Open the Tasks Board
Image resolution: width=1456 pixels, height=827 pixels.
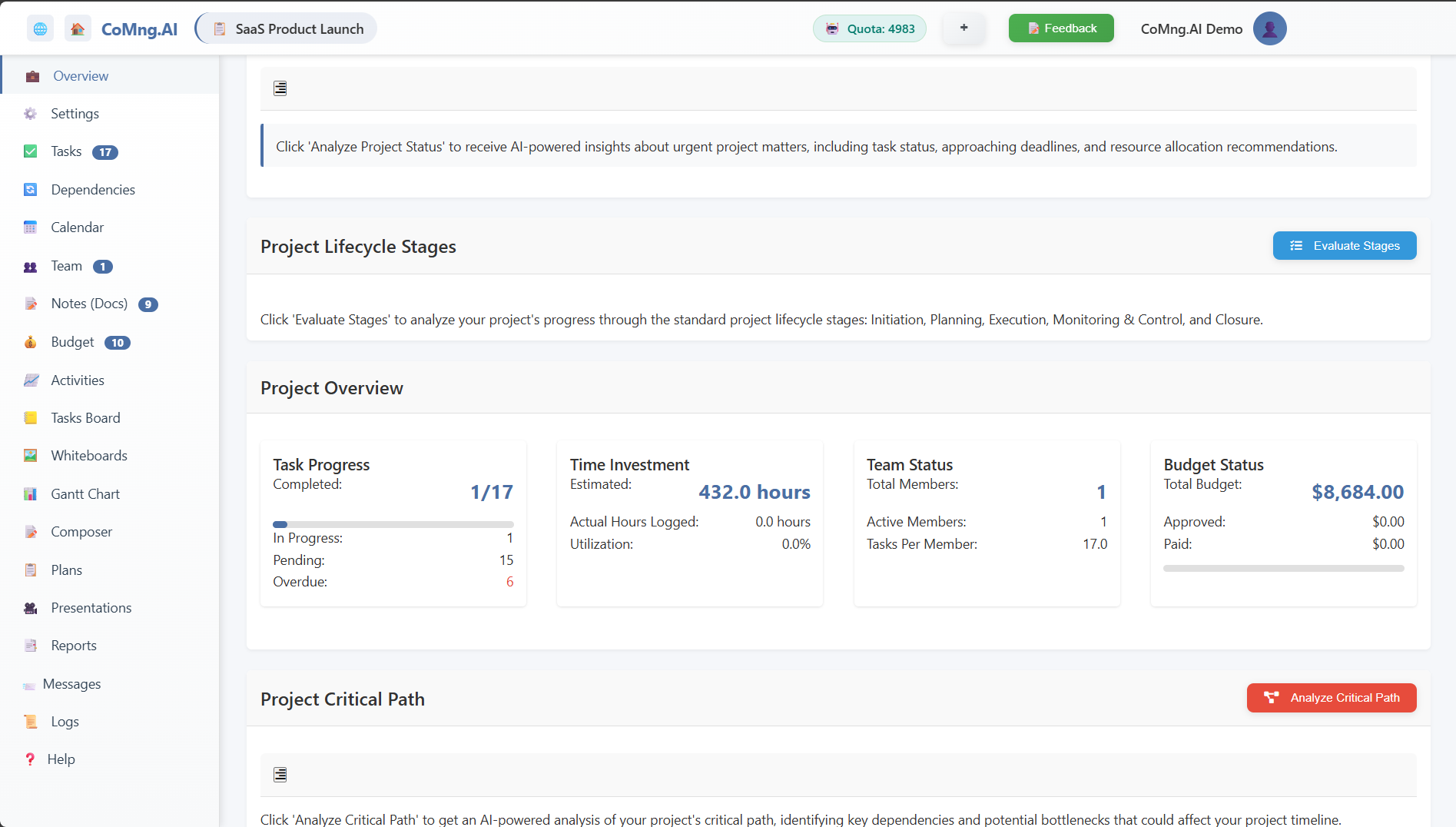pyautogui.click(x=85, y=417)
